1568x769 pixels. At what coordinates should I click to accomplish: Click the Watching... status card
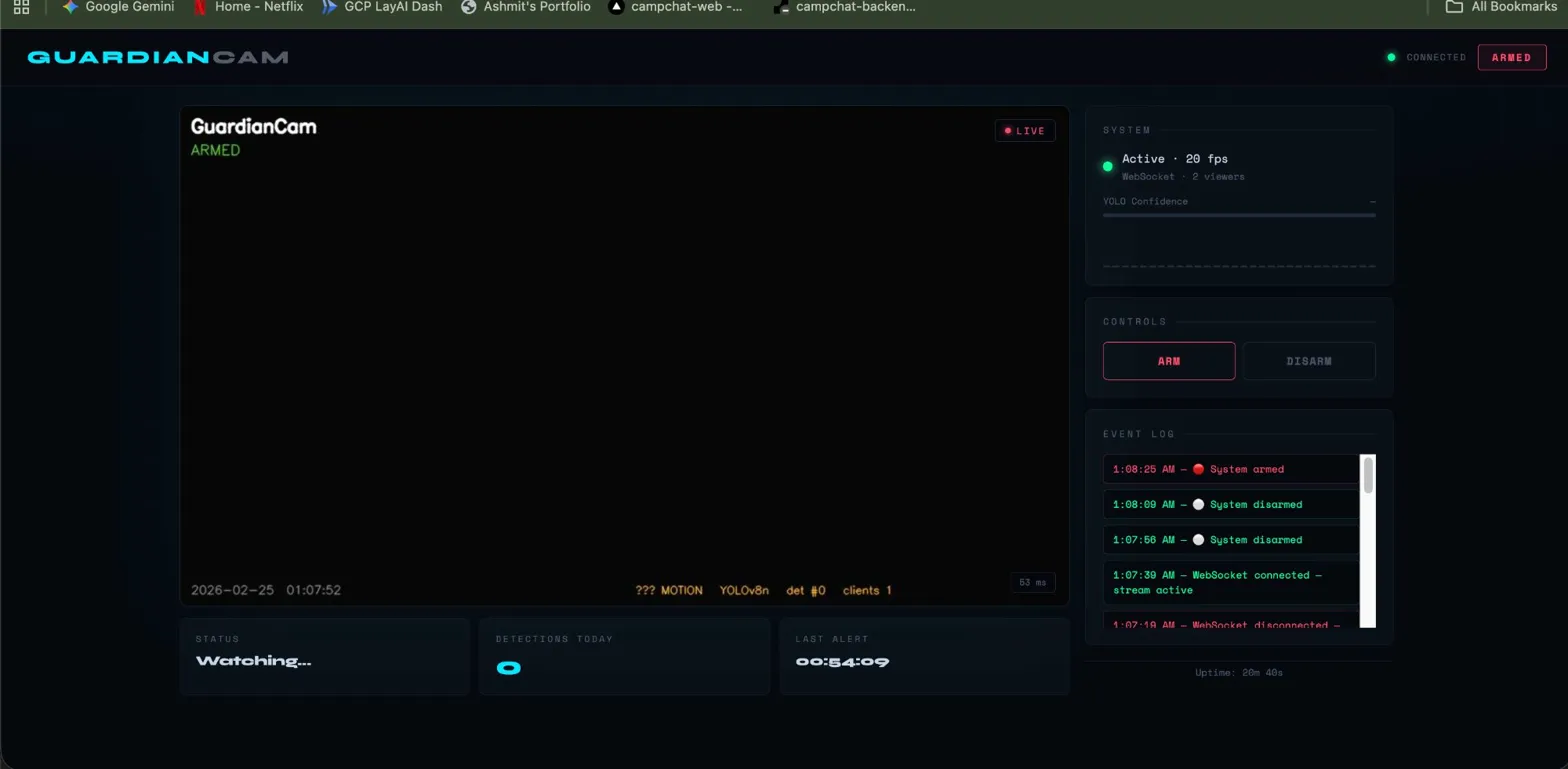324,656
